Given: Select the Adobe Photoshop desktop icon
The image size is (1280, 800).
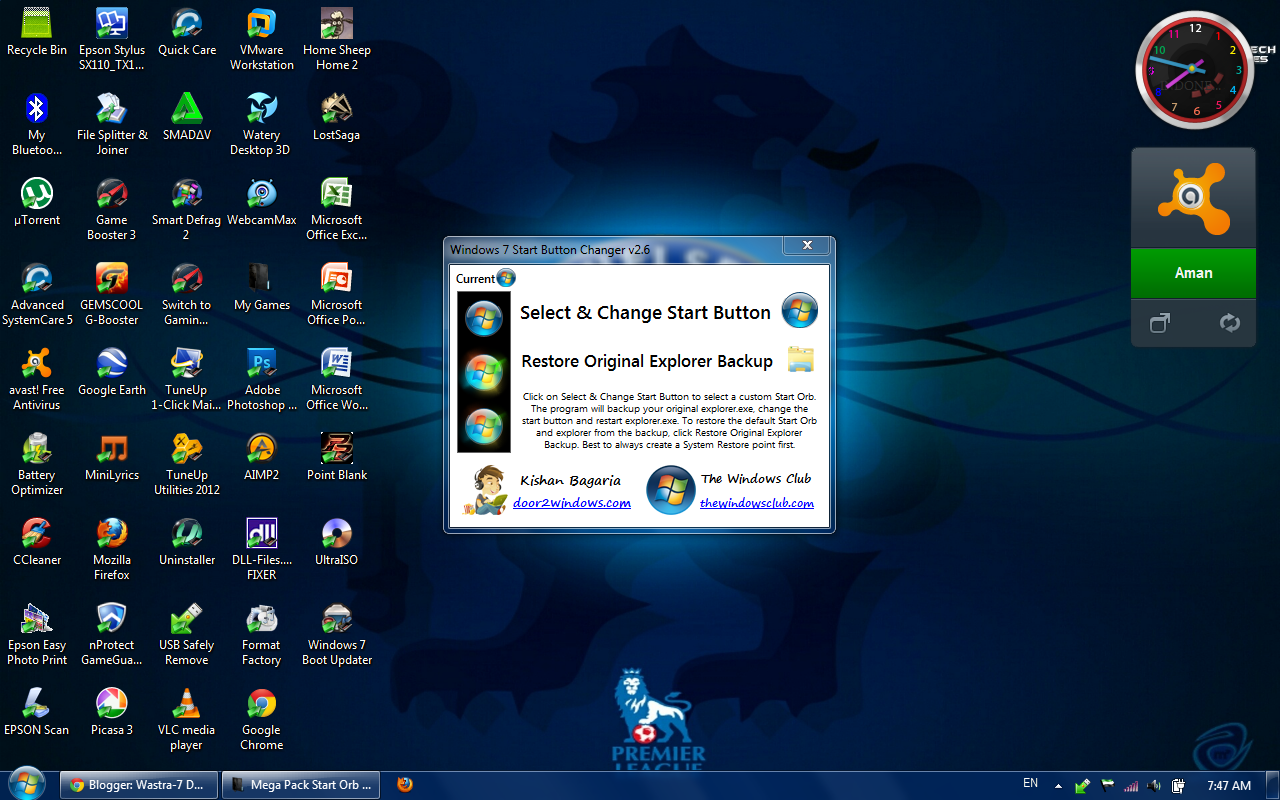Looking at the screenshot, I should coord(262,379).
